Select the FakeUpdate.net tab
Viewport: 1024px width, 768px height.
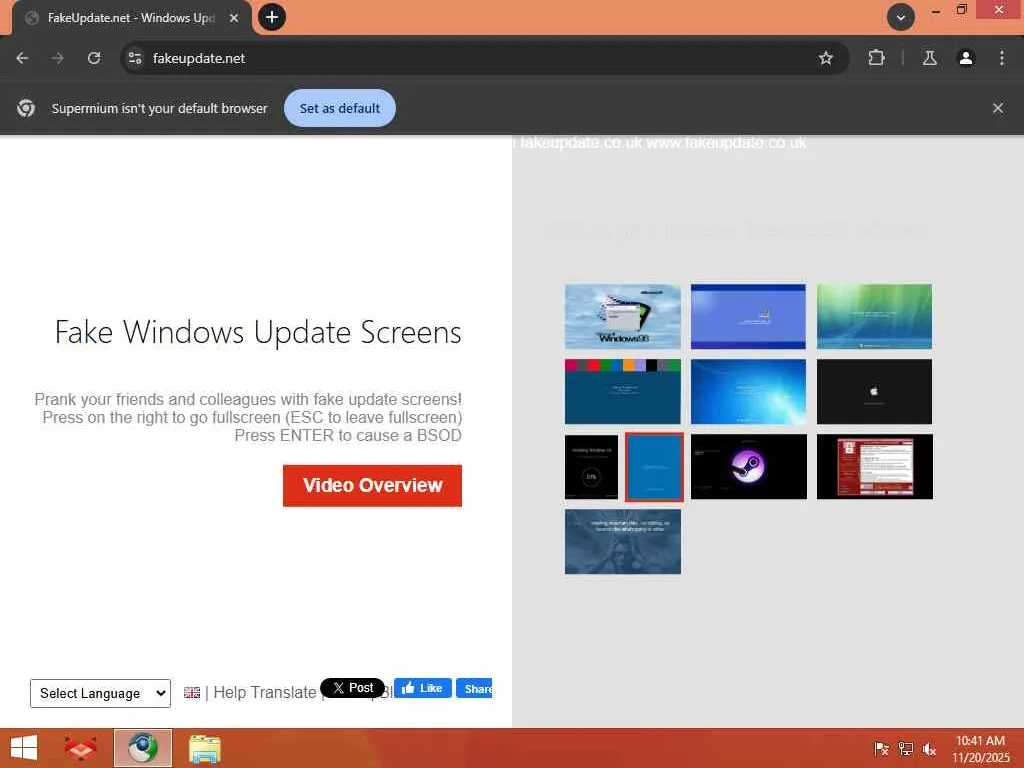(131, 18)
